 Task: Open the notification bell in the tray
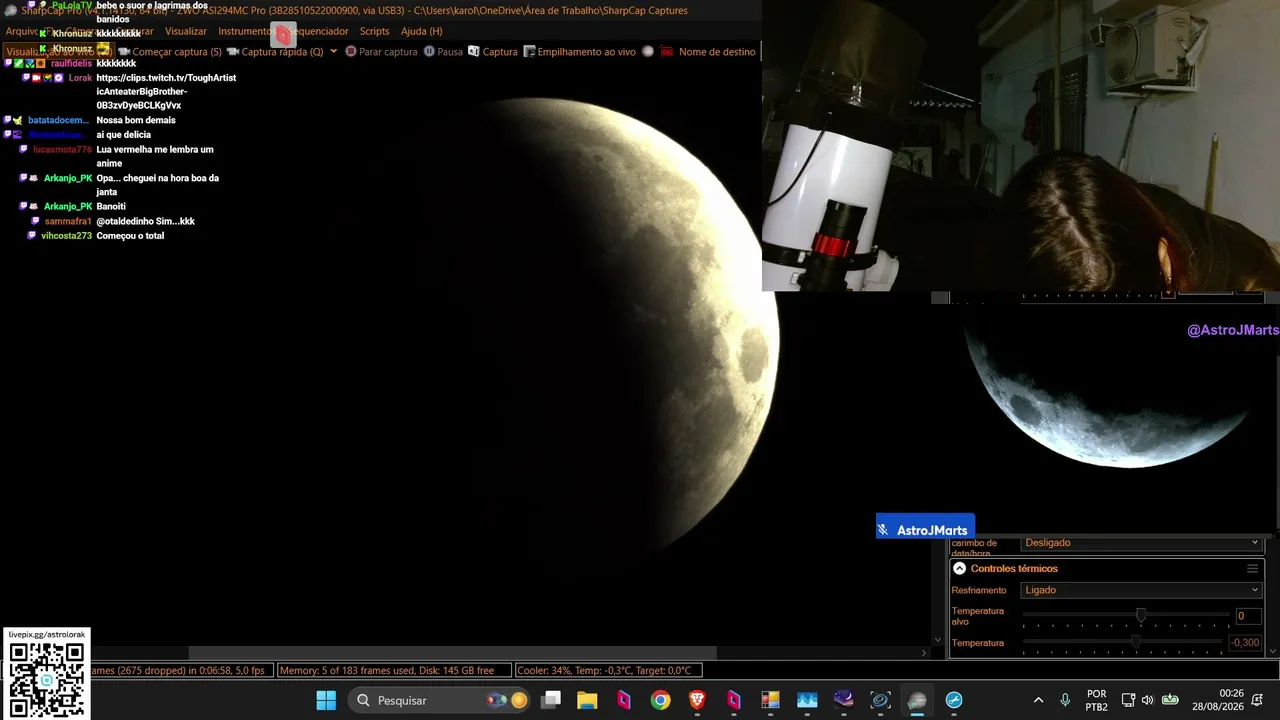[1260, 700]
